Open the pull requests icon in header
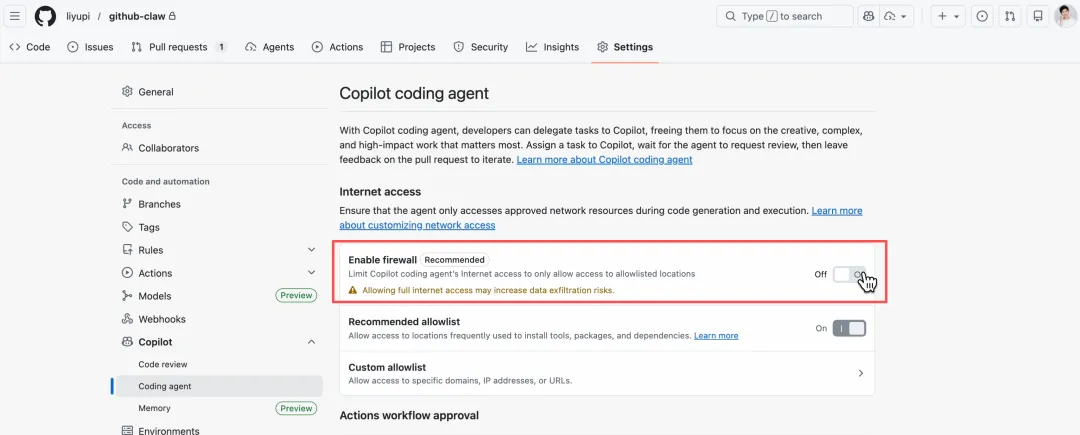 pos(1010,16)
